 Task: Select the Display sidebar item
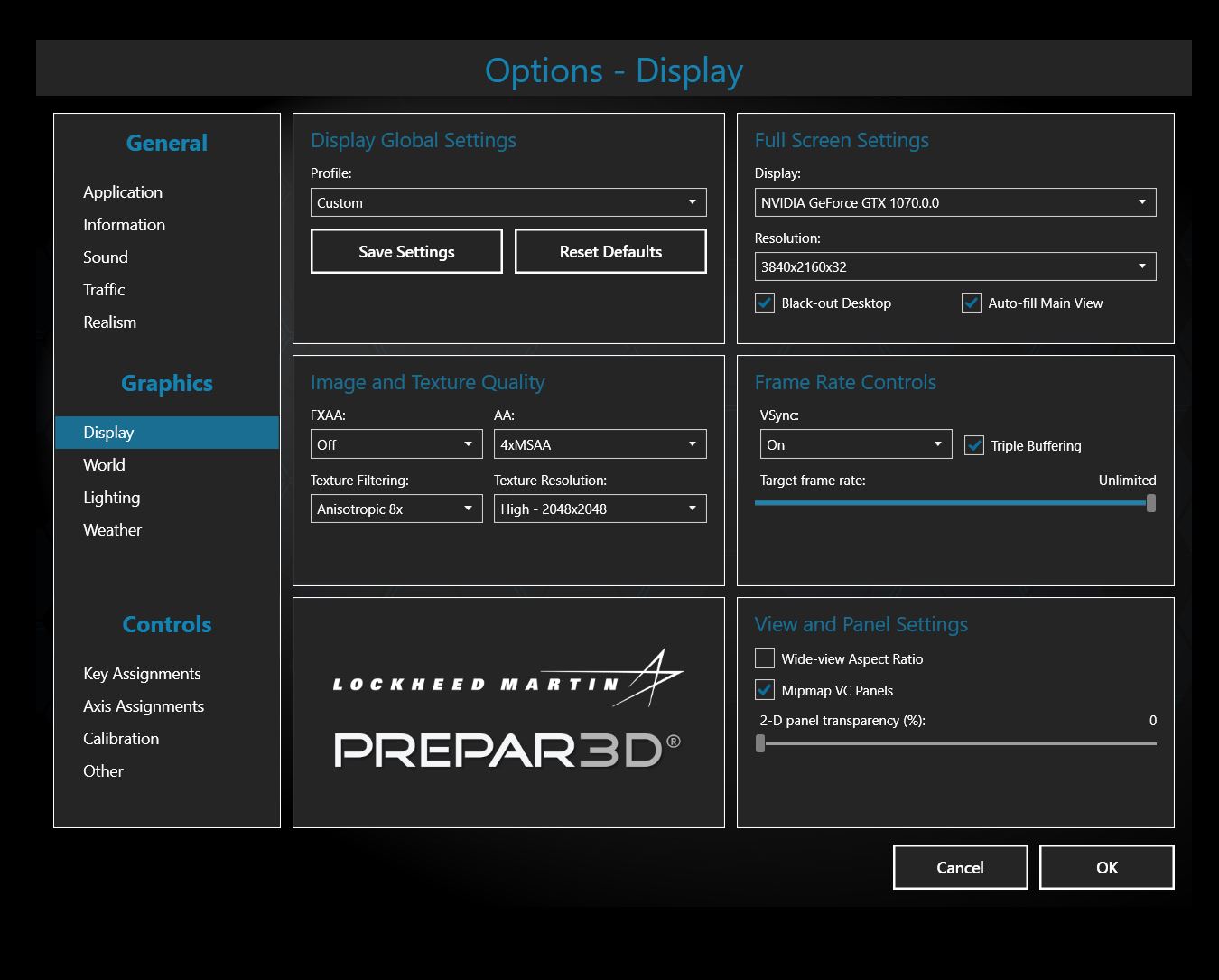click(167, 433)
